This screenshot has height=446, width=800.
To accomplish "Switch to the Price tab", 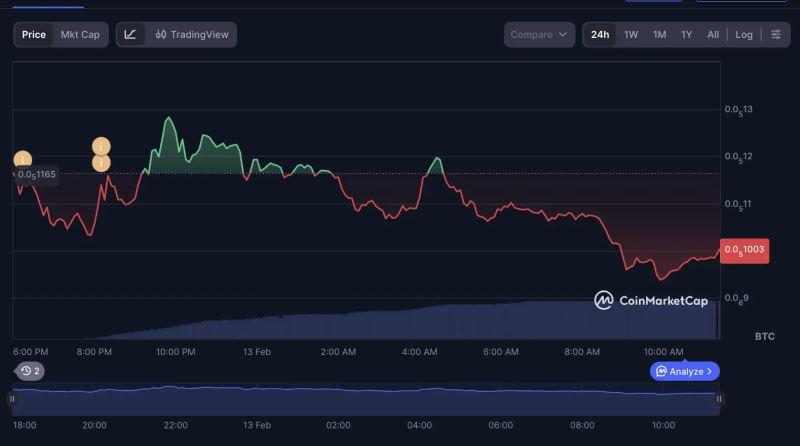I will click(x=34, y=35).
